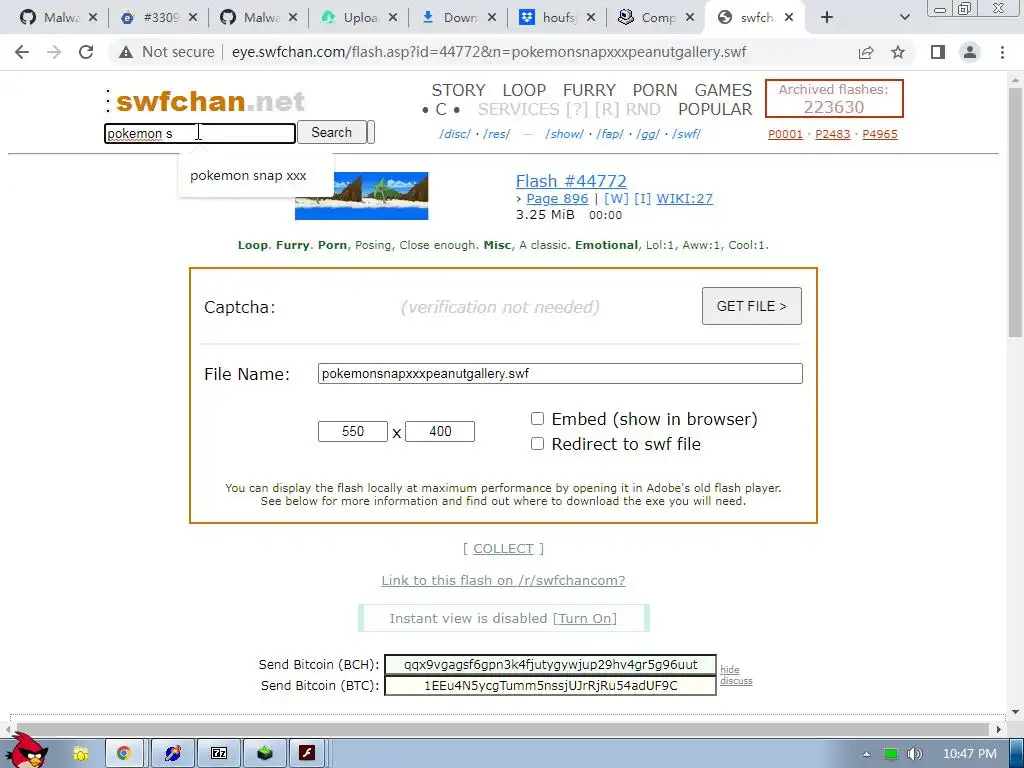The height and width of the screenshot is (768, 1024).
Task: Go to the /res/ board link
Action: 496,134
